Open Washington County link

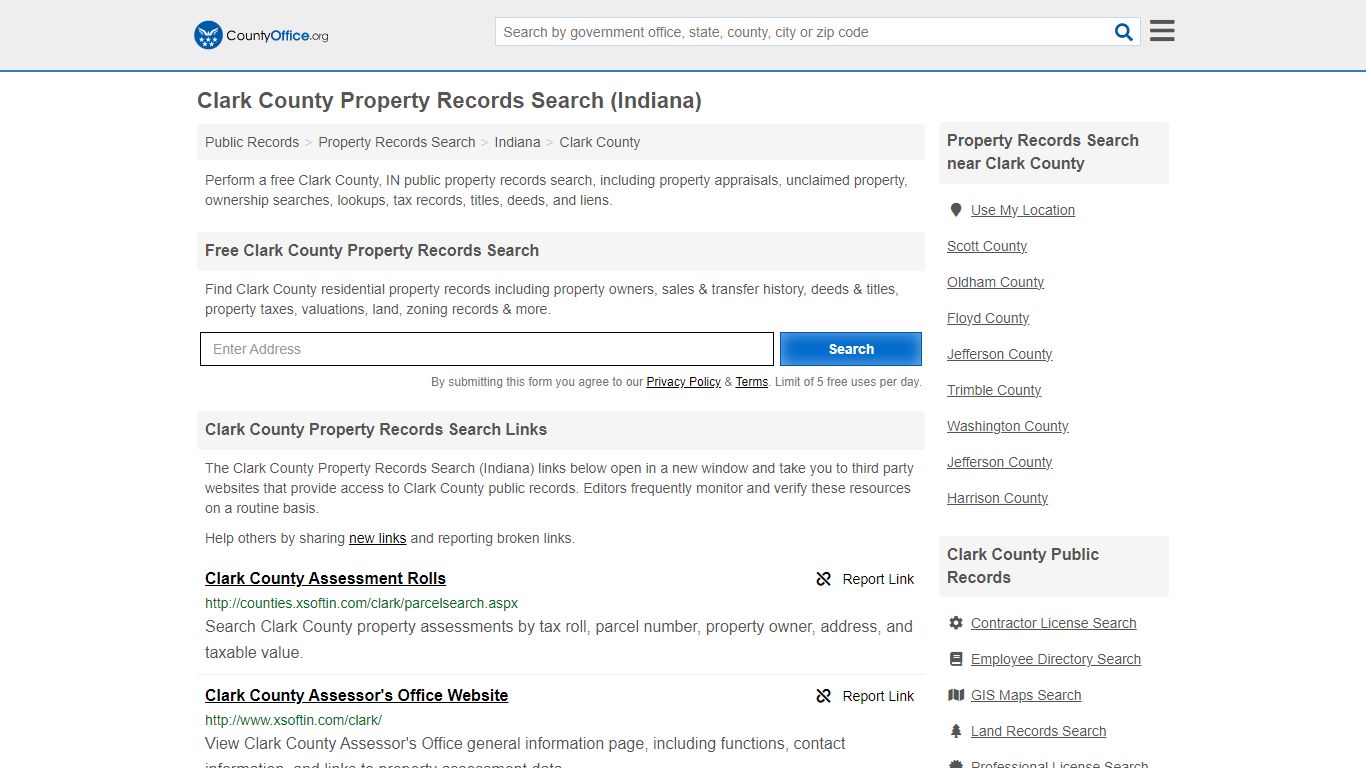[x=1008, y=426]
